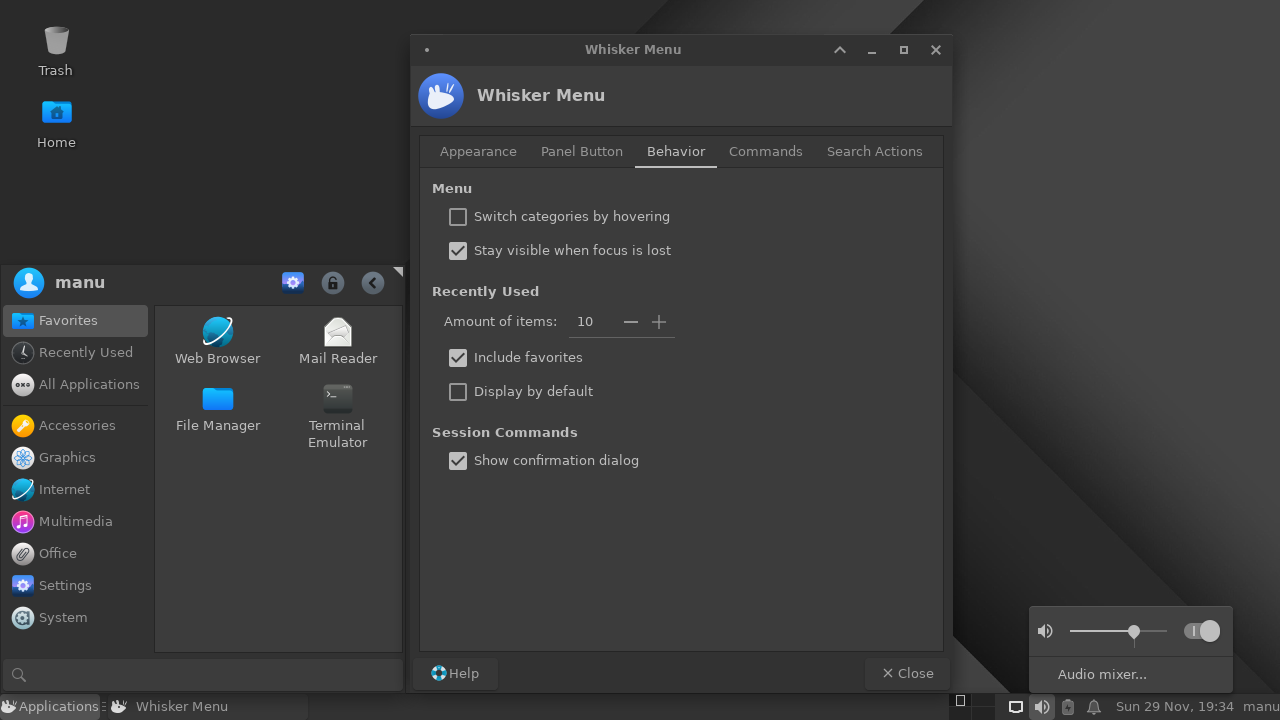
Task: Open the Mail Reader application
Action: point(337,338)
